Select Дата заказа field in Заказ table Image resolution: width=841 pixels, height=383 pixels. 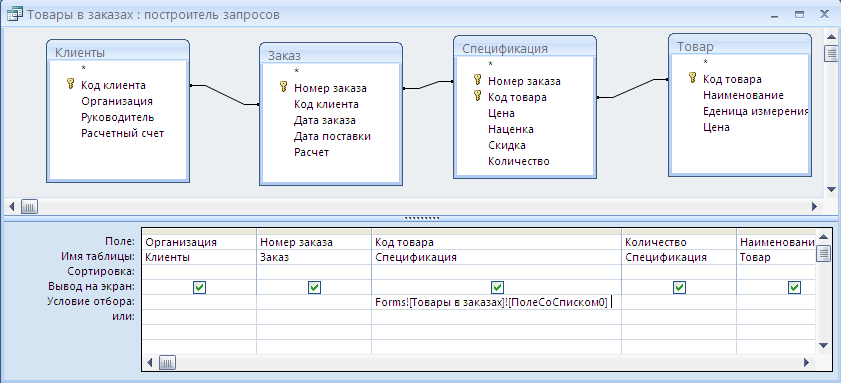click(x=324, y=120)
